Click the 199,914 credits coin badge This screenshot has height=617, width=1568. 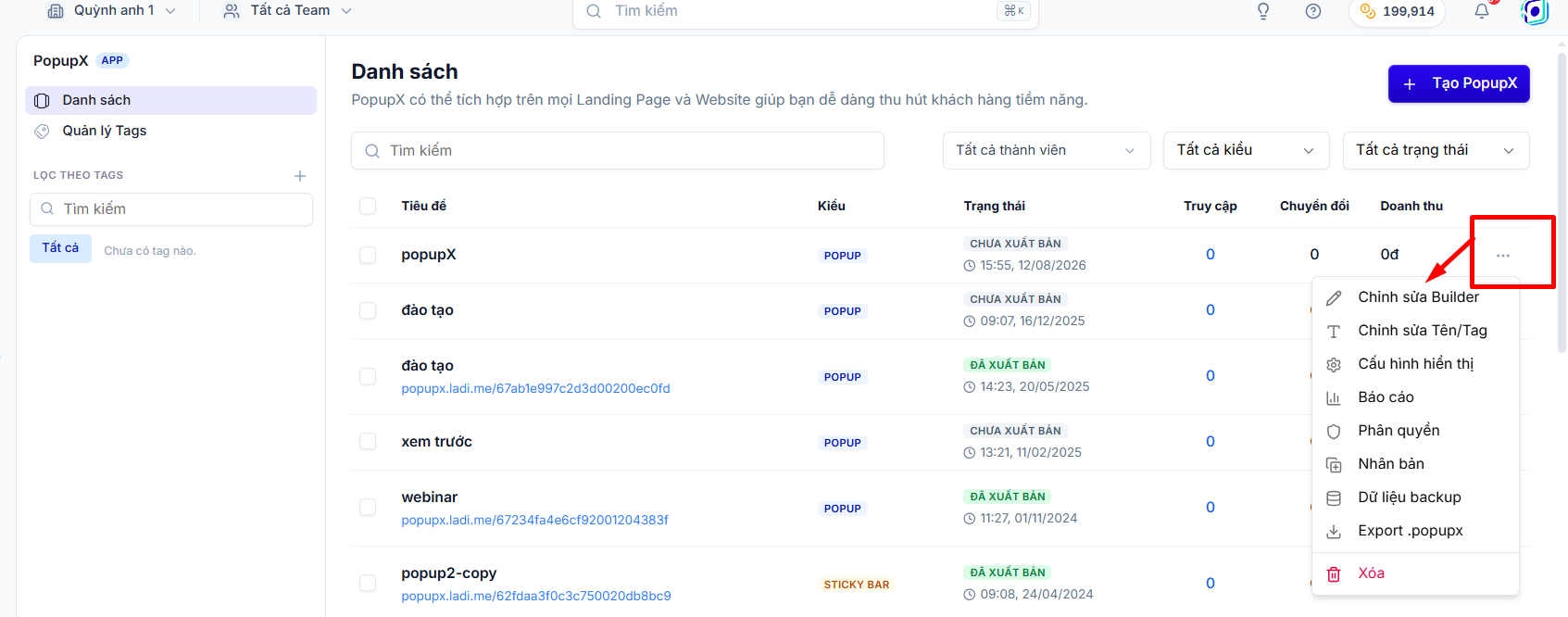1397,11
